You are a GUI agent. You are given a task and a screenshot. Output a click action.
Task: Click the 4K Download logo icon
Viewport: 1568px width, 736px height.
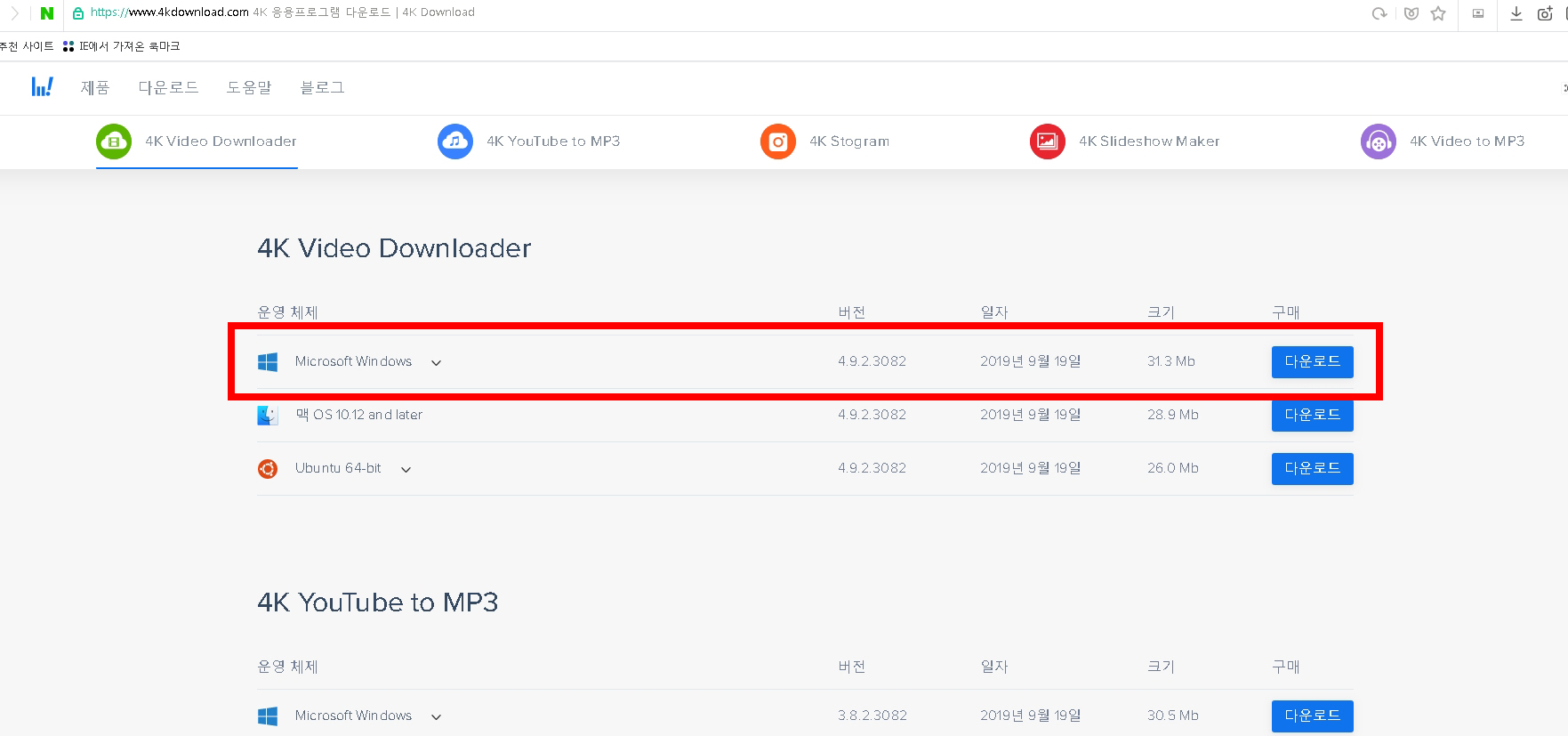(42, 86)
